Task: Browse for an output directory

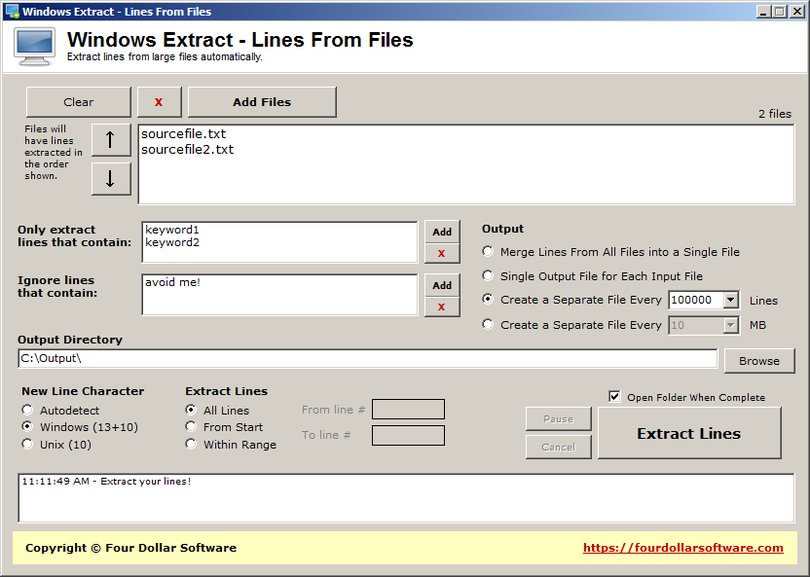Action: click(x=760, y=361)
